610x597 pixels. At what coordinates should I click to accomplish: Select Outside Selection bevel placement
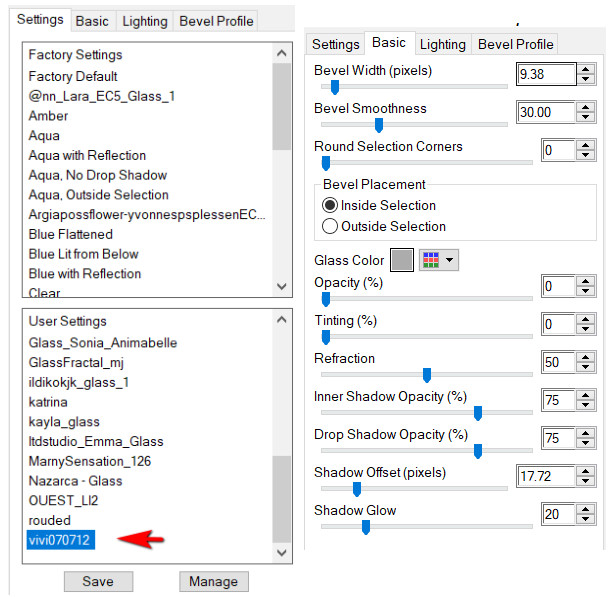330,227
